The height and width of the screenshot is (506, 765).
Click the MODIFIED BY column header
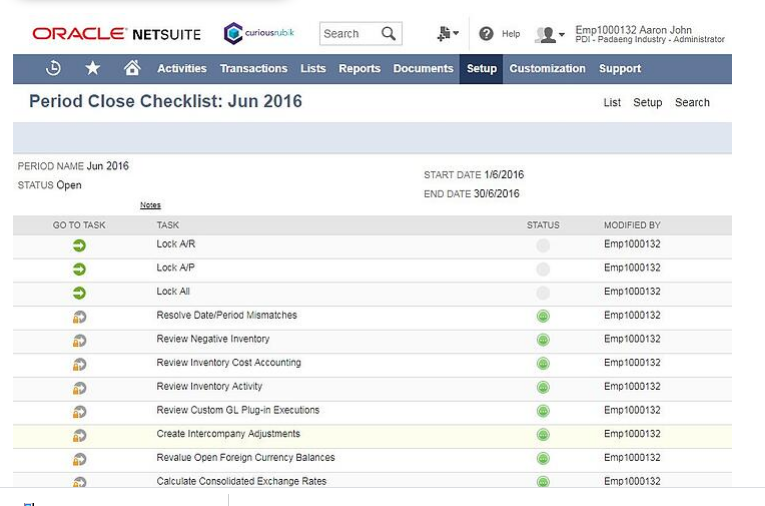(x=632, y=225)
